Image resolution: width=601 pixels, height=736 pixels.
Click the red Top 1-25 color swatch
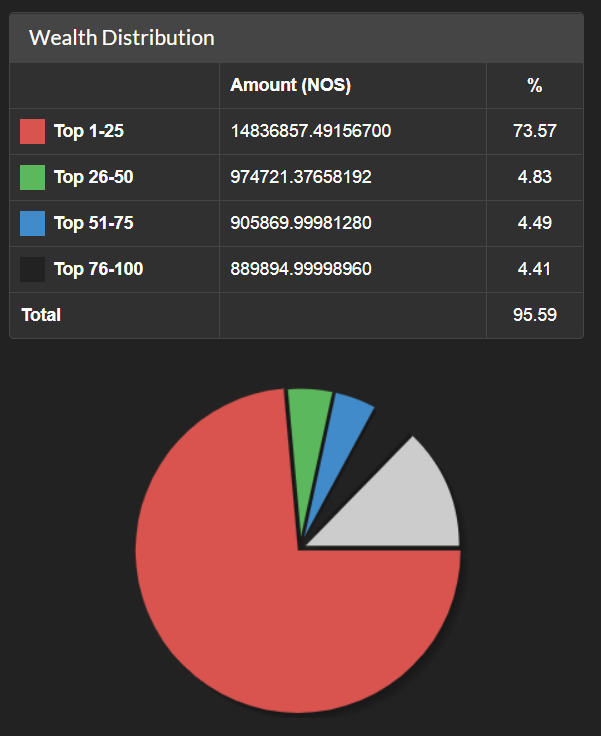click(32, 131)
